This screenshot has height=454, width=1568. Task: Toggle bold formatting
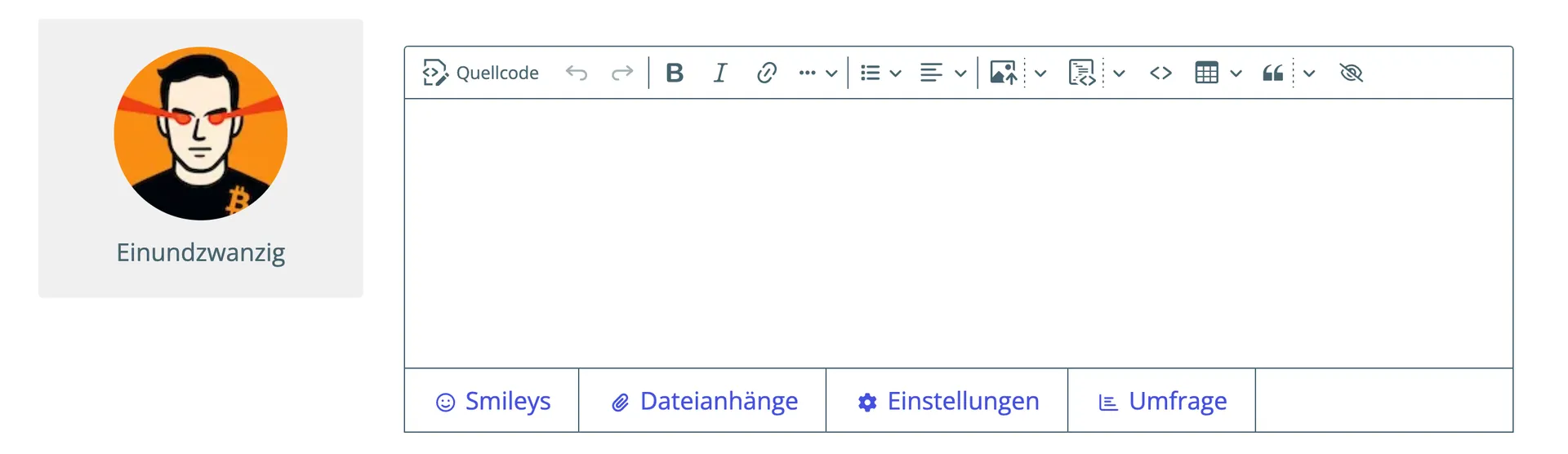pyautogui.click(x=675, y=73)
